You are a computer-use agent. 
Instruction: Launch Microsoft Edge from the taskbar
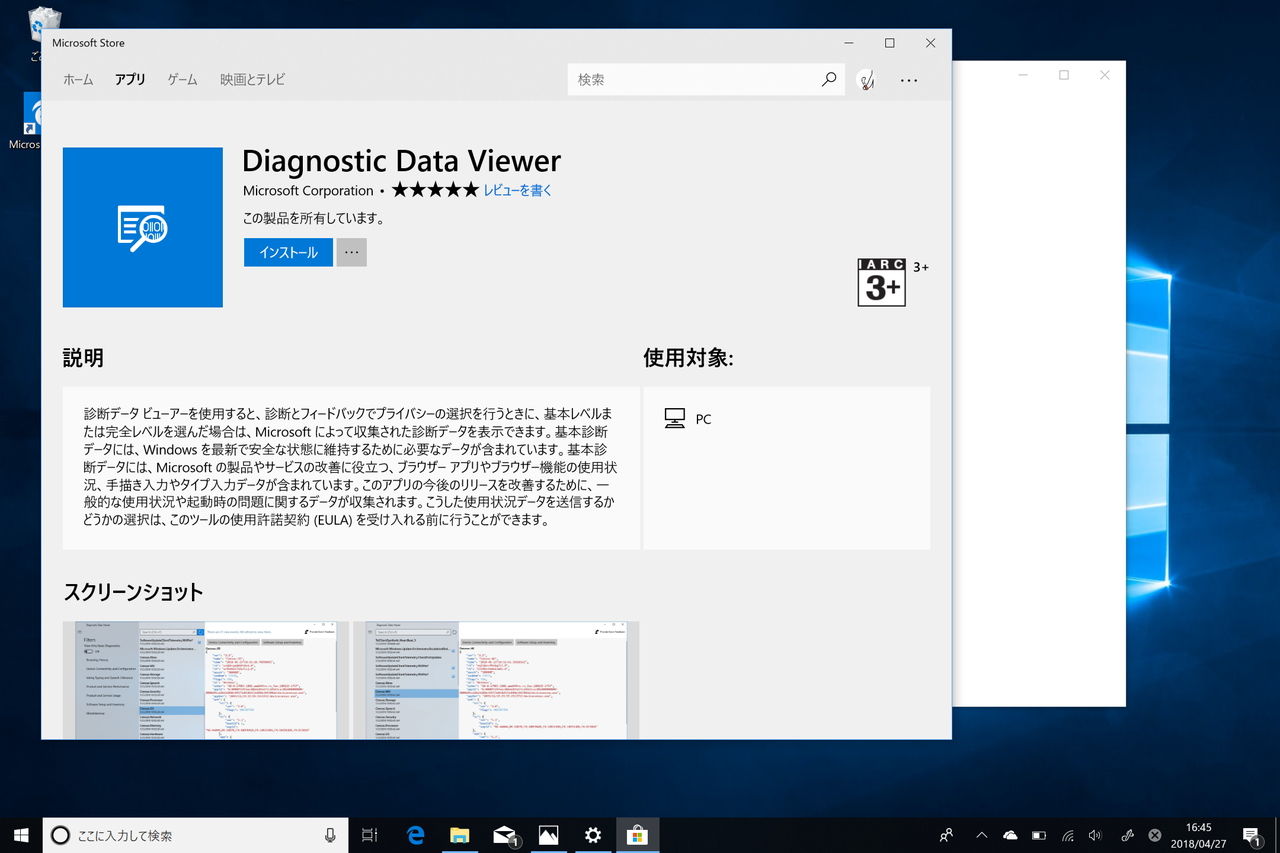click(x=414, y=835)
